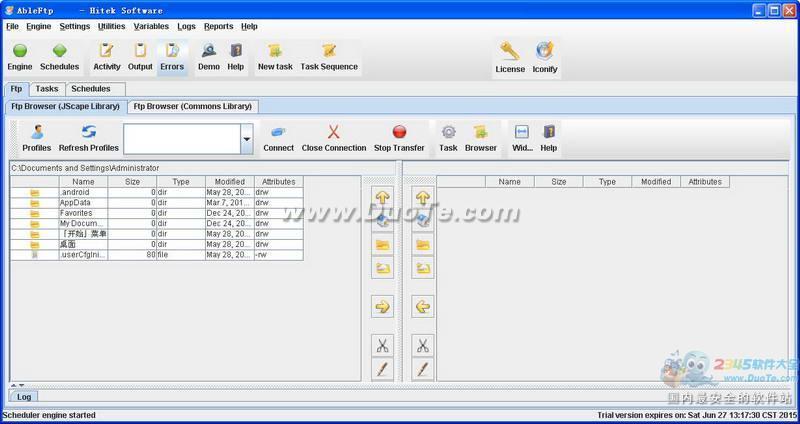Viewport: 800px width, 424px height.
Task: Select the 桌面 folder row
Action: (157, 244)
